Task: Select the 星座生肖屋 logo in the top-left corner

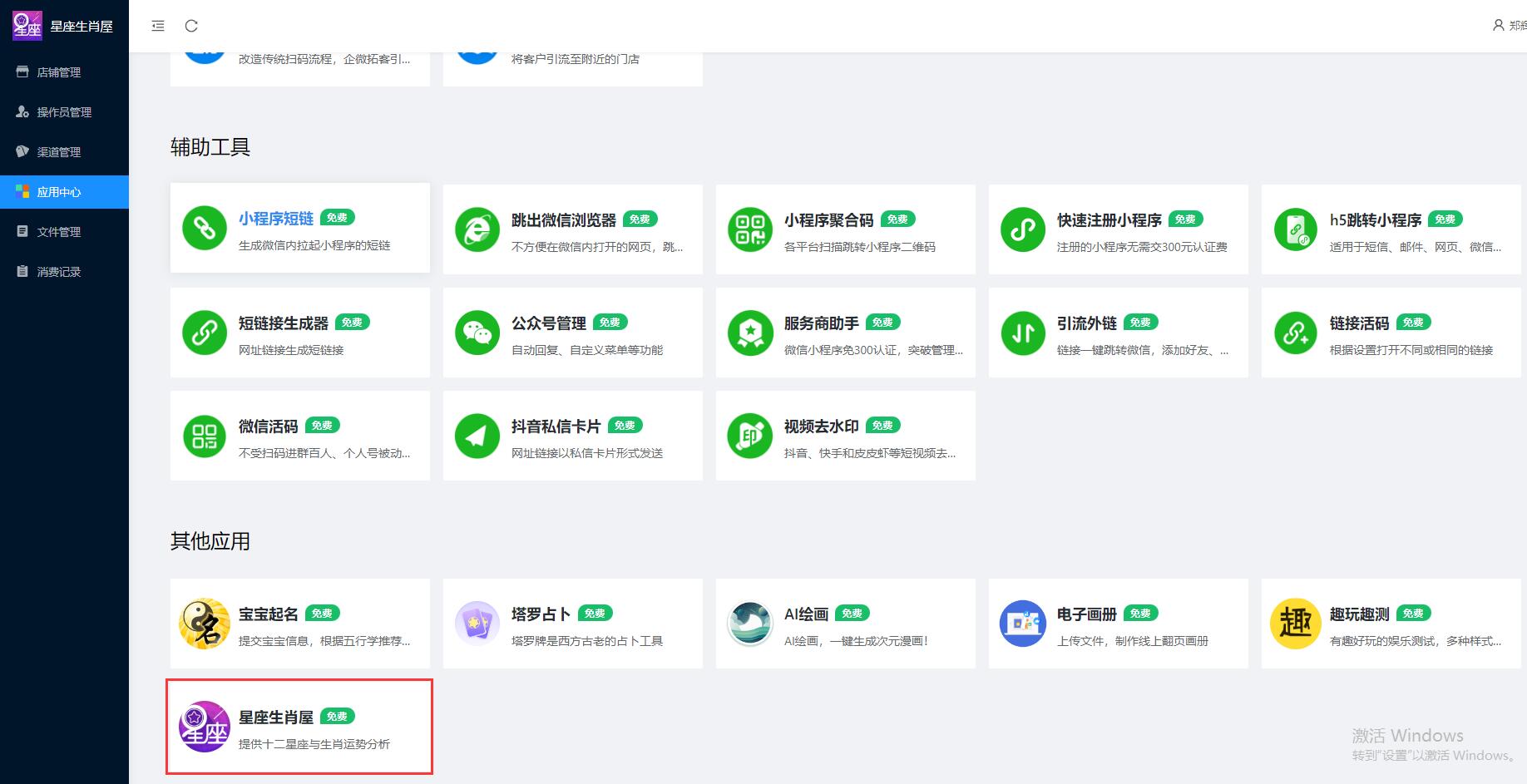Action: pyautogui.click(x=27, y=25)
